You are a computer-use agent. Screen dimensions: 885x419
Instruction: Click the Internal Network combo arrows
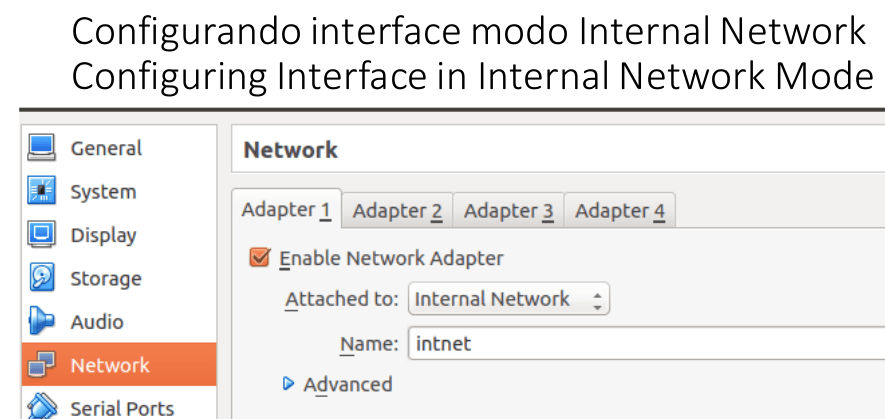pyautogui.click(x=597, y=299)
